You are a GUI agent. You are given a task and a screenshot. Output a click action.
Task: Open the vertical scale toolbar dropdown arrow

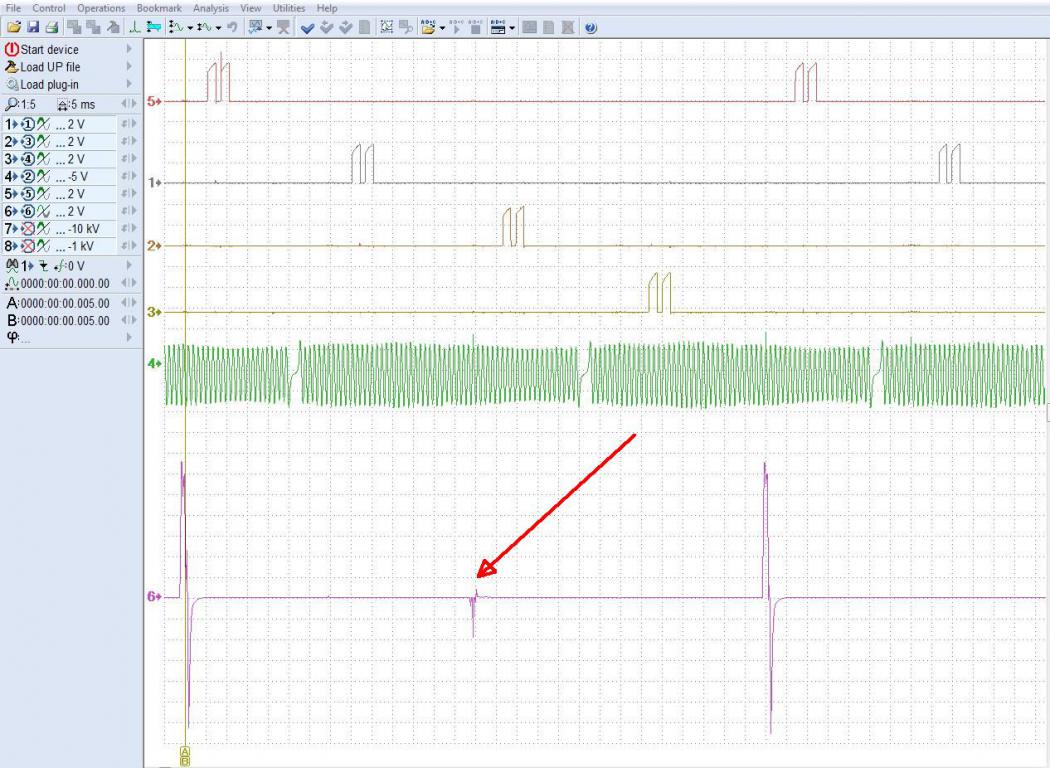[x=190, y=28]
